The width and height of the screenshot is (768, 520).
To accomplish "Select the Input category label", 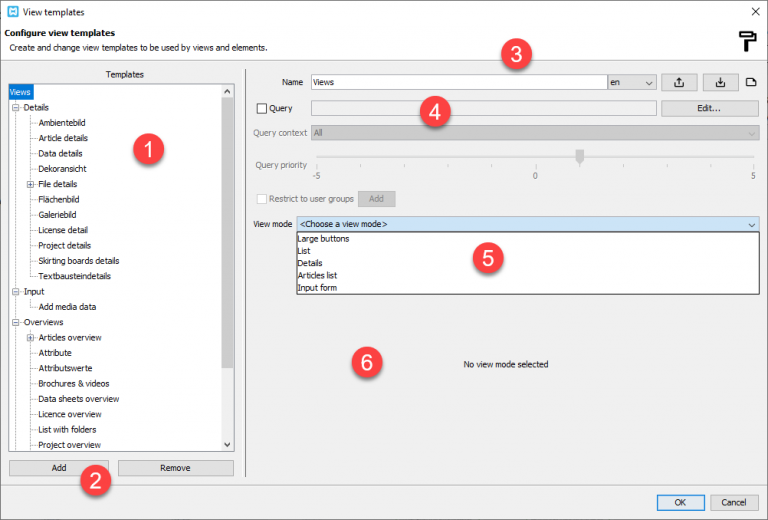I will 34,291.
